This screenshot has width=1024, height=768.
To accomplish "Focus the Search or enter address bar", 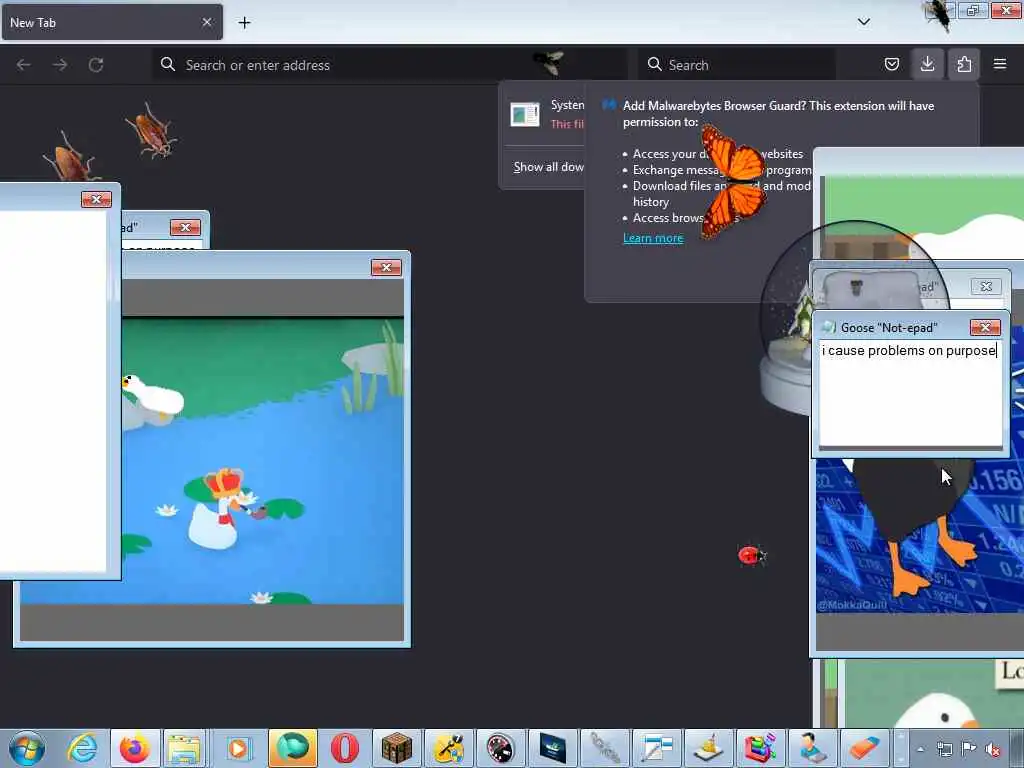I will click(389, 65).
